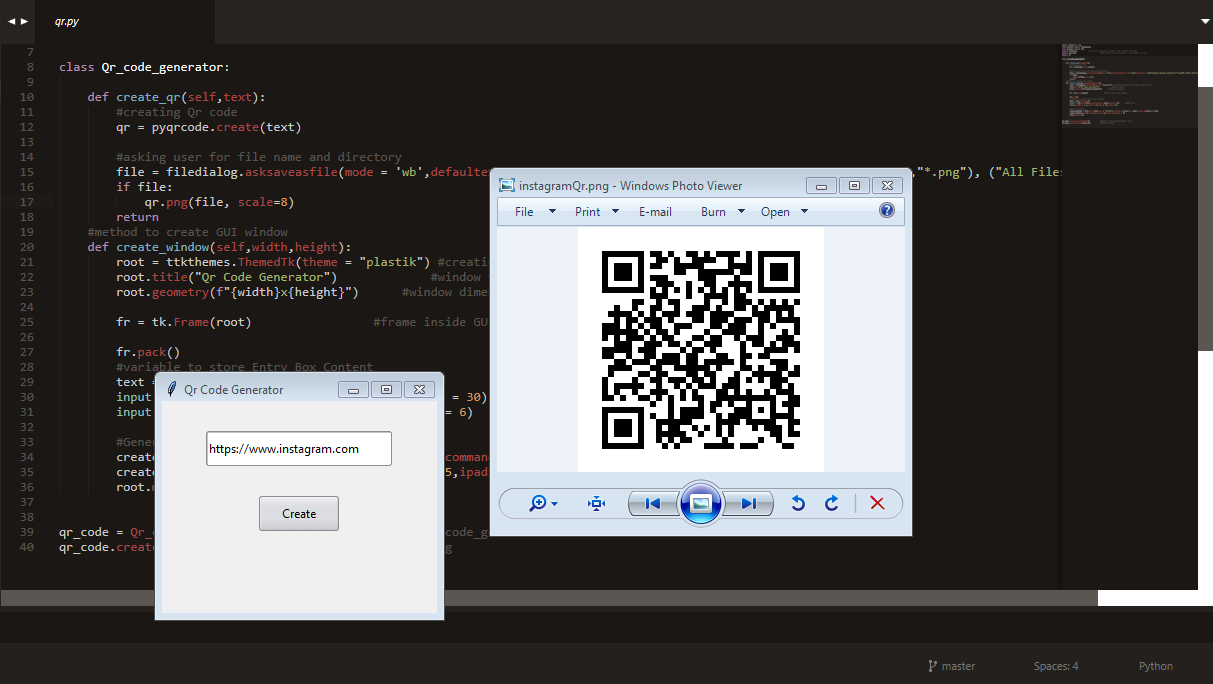Click the line "def create_qr(self,text):"

tap(176, 97)
